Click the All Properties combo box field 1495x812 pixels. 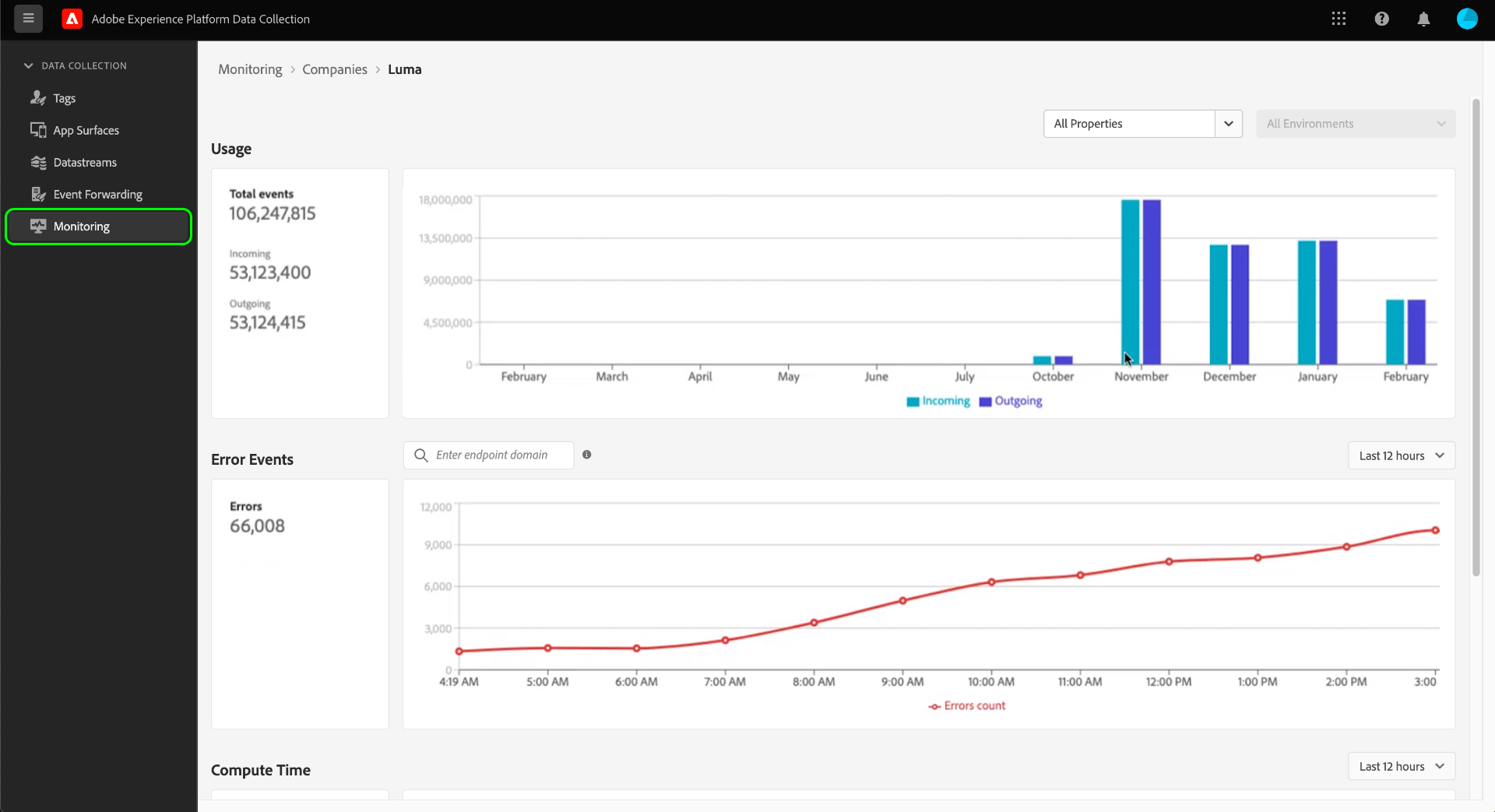pyautogui.click(x=1129, y=124)
